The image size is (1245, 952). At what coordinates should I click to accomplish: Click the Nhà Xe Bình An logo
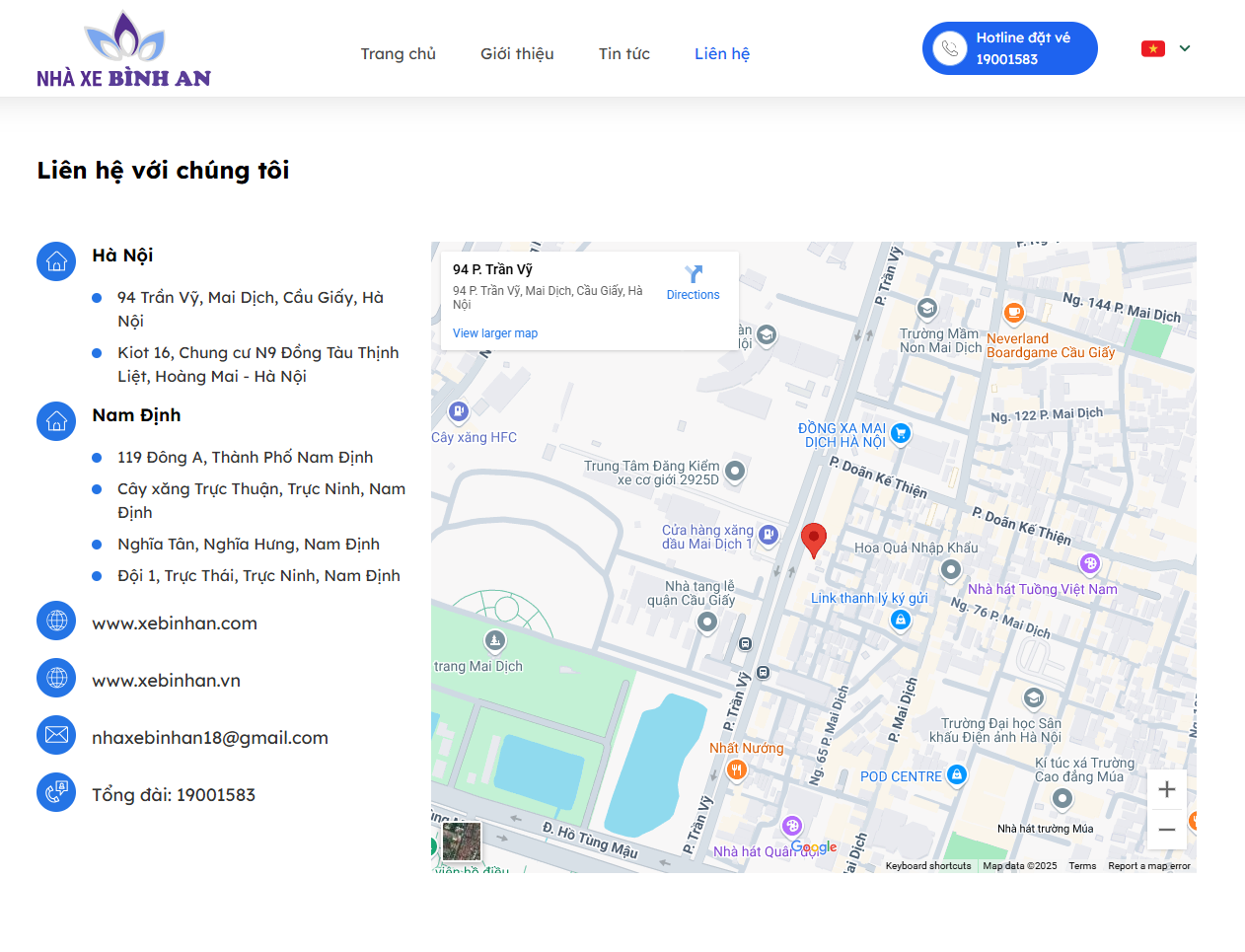pos(124,50)
